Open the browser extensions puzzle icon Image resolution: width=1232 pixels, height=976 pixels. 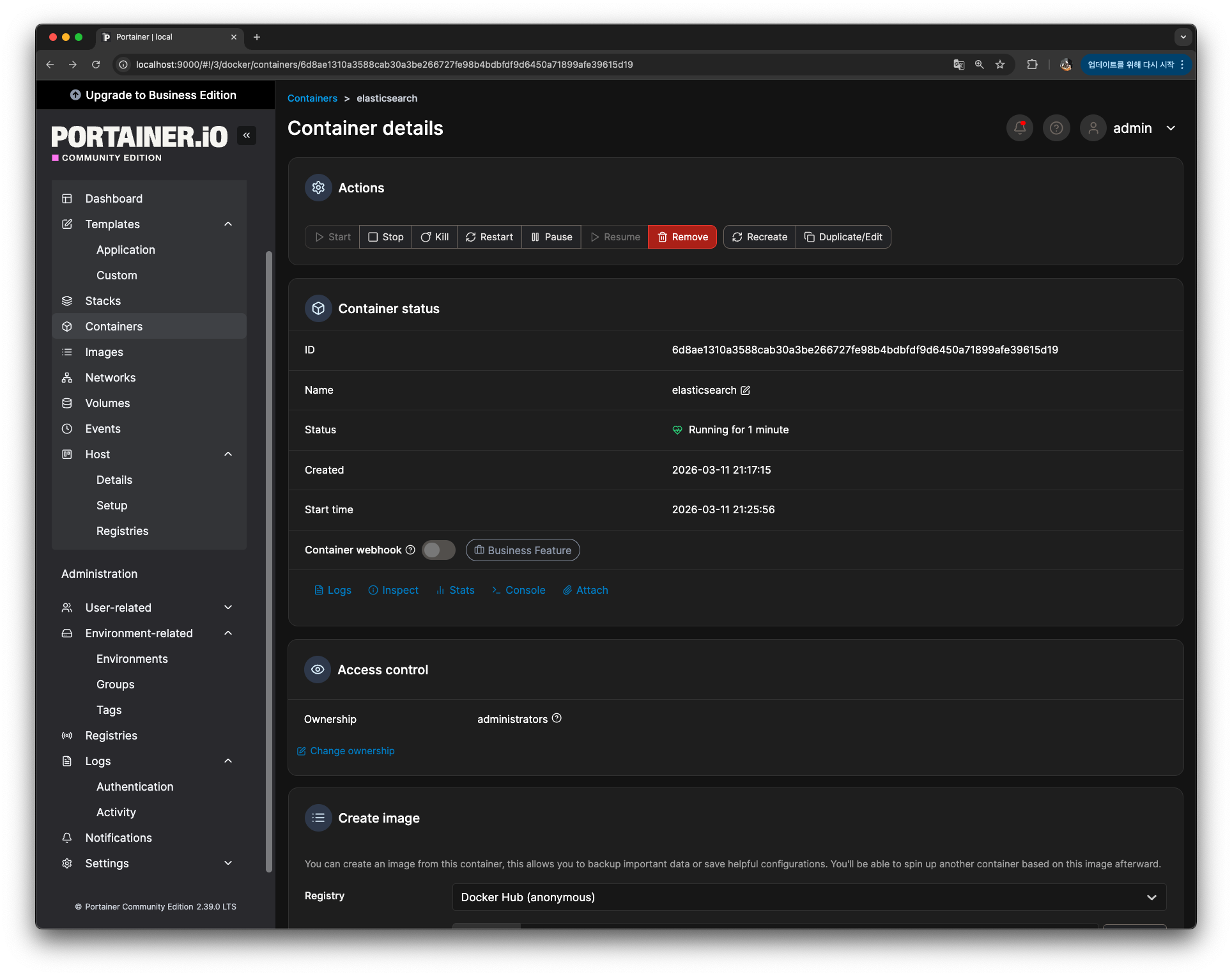pos(1032,65)
